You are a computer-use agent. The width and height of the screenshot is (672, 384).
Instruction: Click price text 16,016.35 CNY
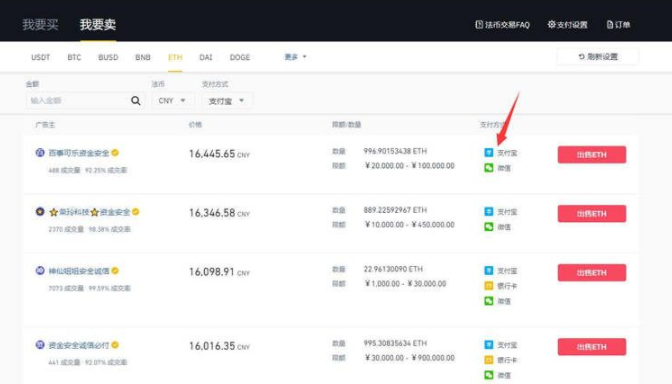point(219,346)
